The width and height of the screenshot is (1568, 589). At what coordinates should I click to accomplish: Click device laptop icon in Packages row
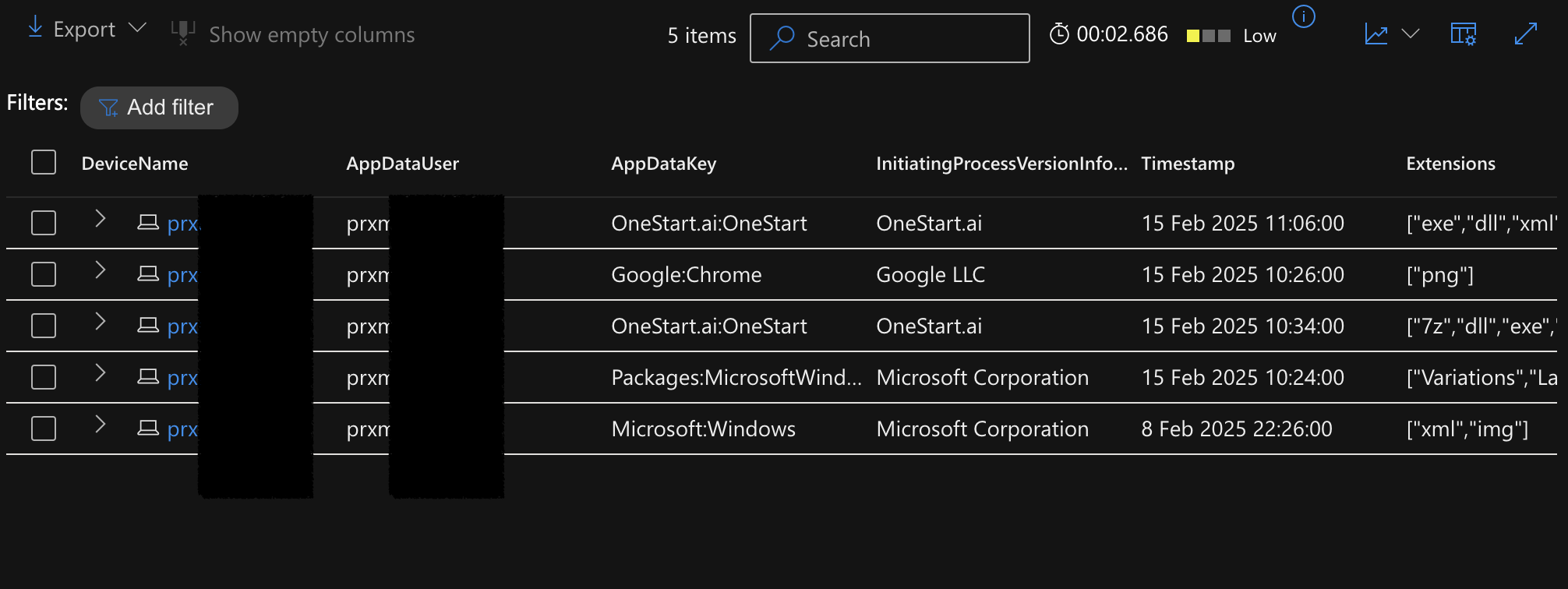click(148, 377)
